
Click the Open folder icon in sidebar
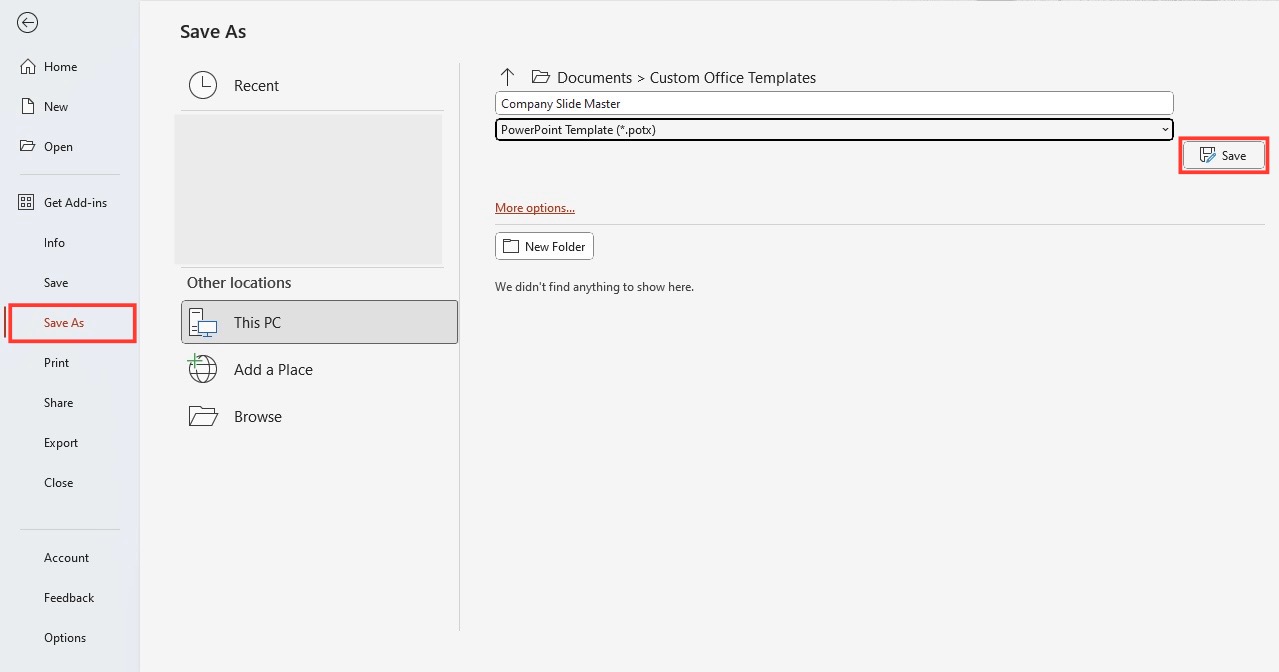pyautogui.click(x=28, y=146)
